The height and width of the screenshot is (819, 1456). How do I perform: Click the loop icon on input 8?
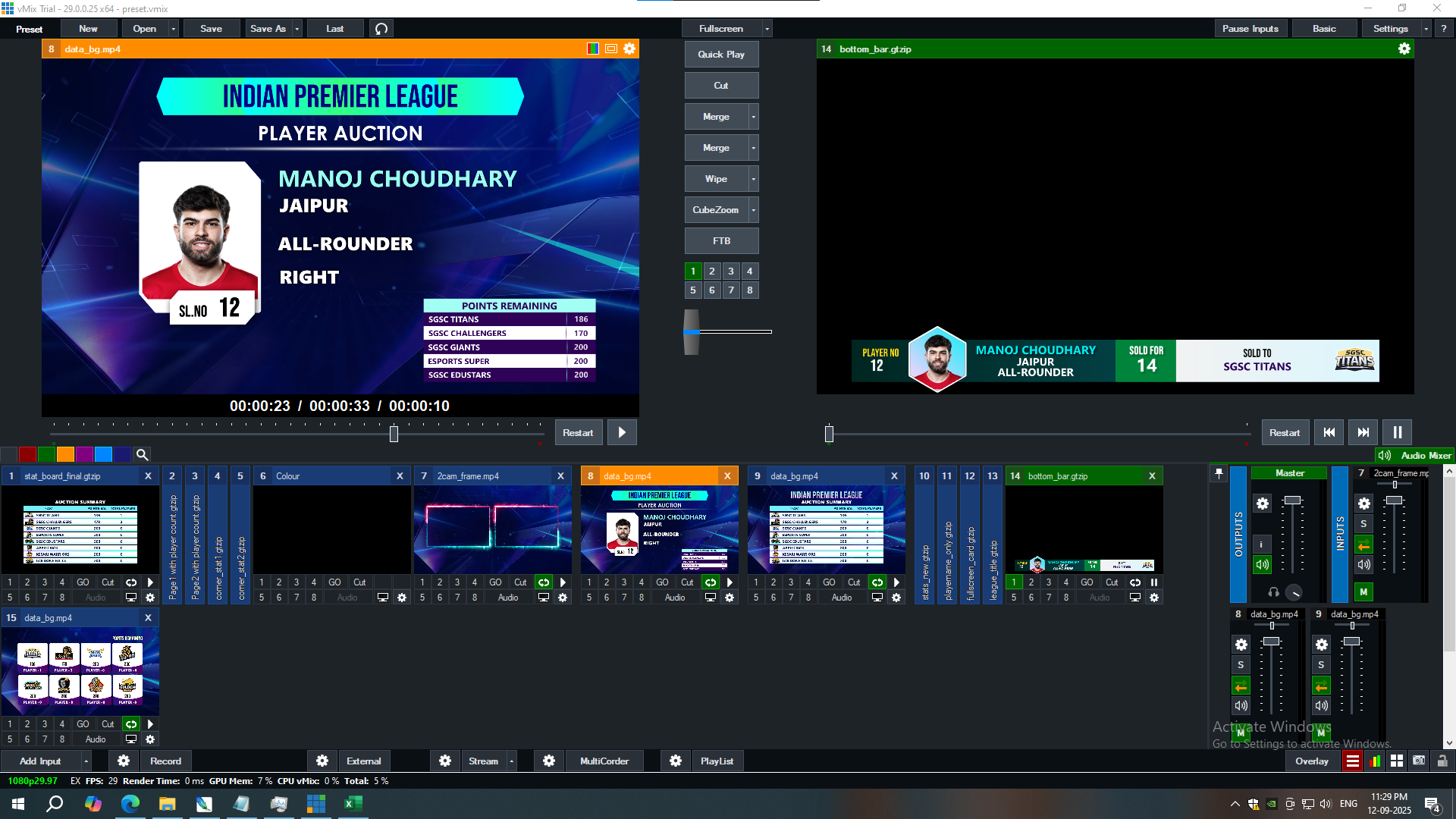[711, 582]
